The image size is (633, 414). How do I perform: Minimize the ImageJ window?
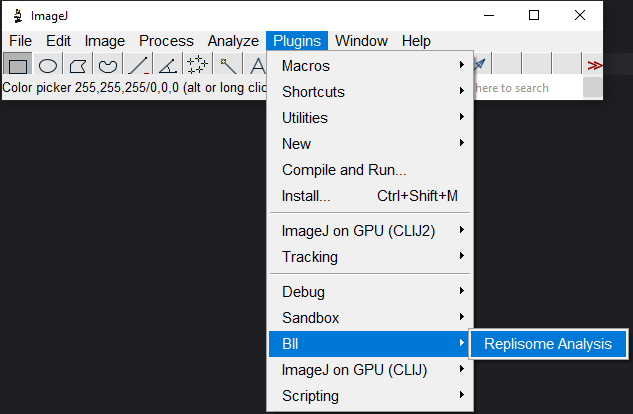[489, 16]
